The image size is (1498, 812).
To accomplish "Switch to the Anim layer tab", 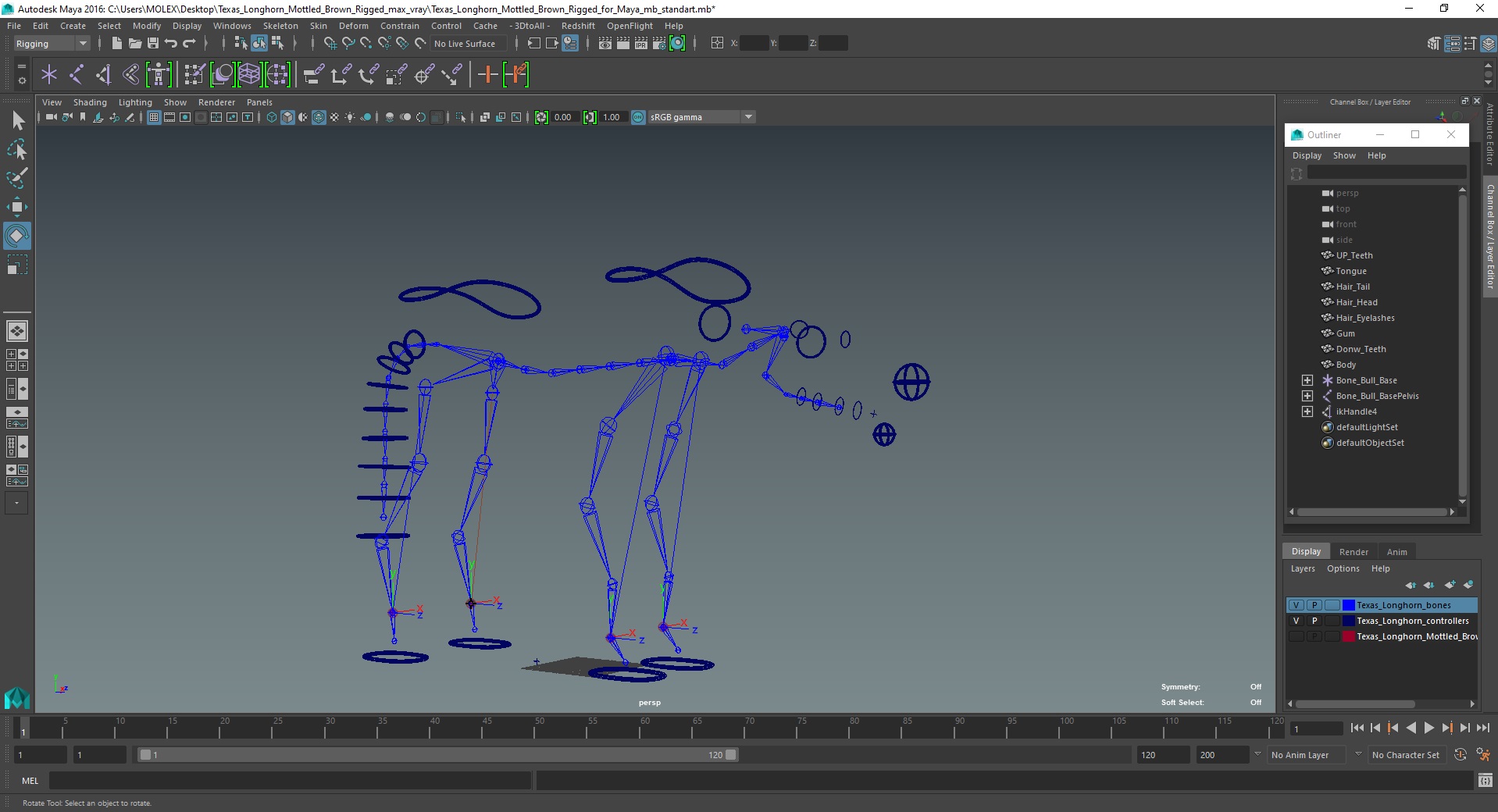I will pyautogui.click(x=1396, y=552).
